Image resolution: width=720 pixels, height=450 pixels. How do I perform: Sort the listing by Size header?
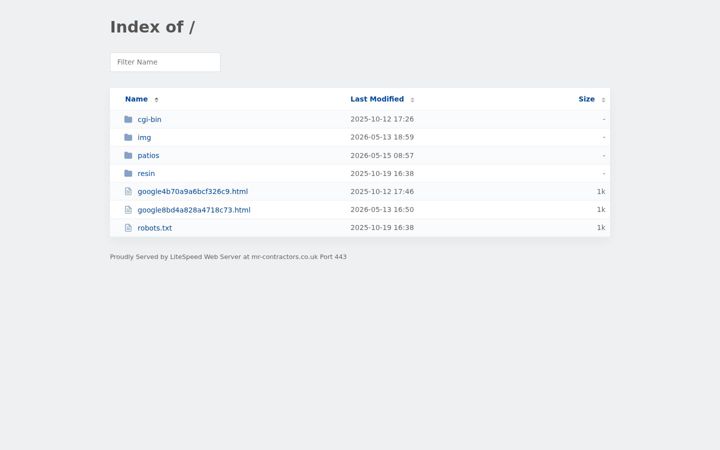click(586, 99)
